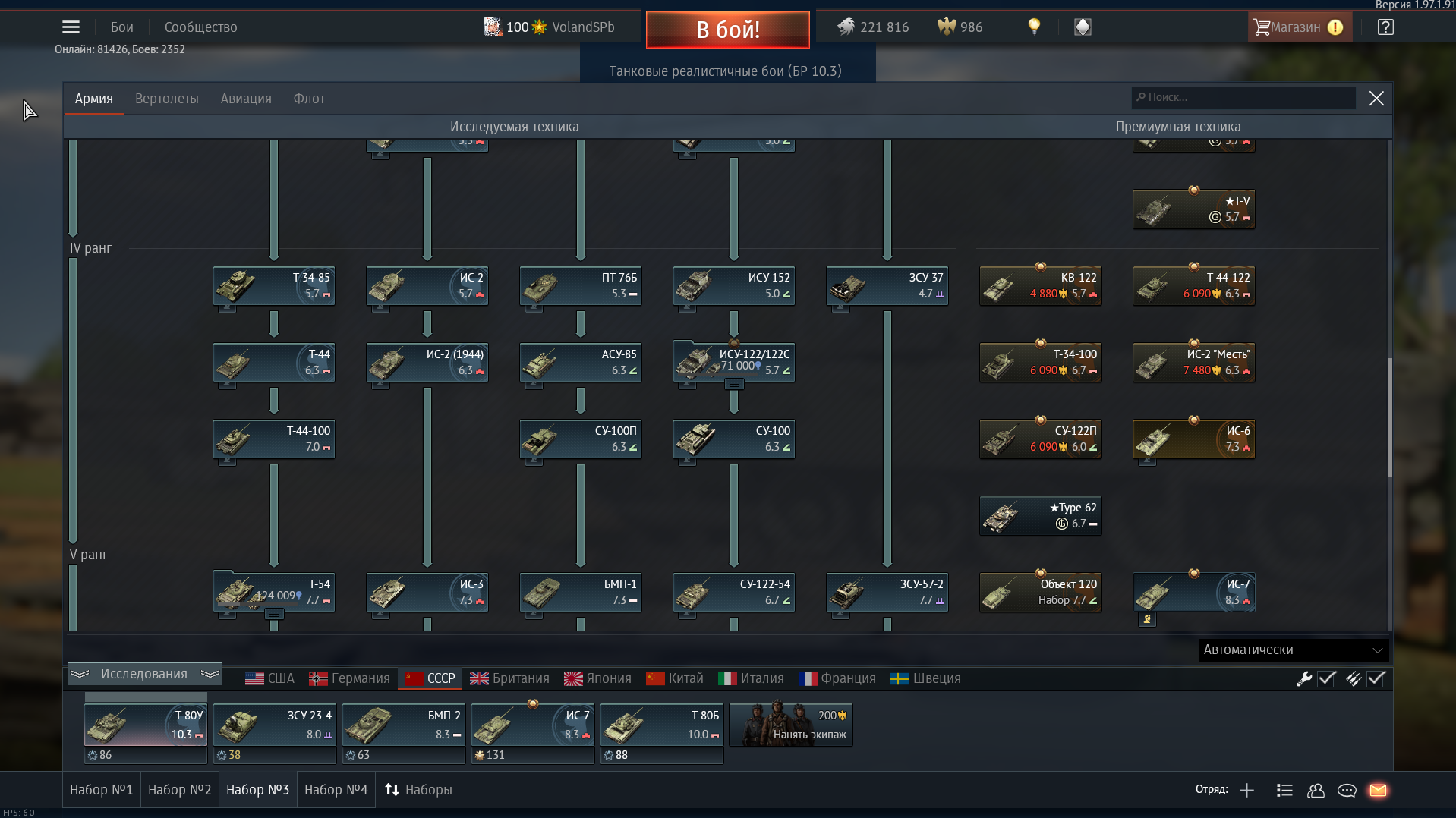
Task: Click the В бой! battle button
Action: tap(728, 30)
